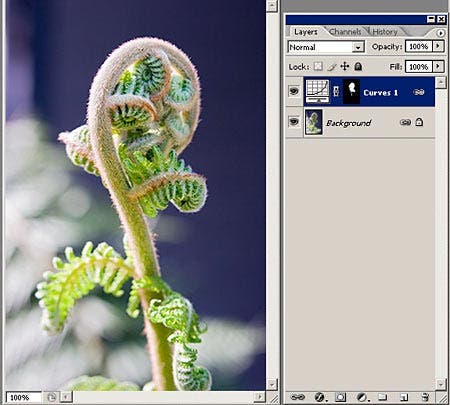Expand the Fill slider arrow

coord(438,66)
